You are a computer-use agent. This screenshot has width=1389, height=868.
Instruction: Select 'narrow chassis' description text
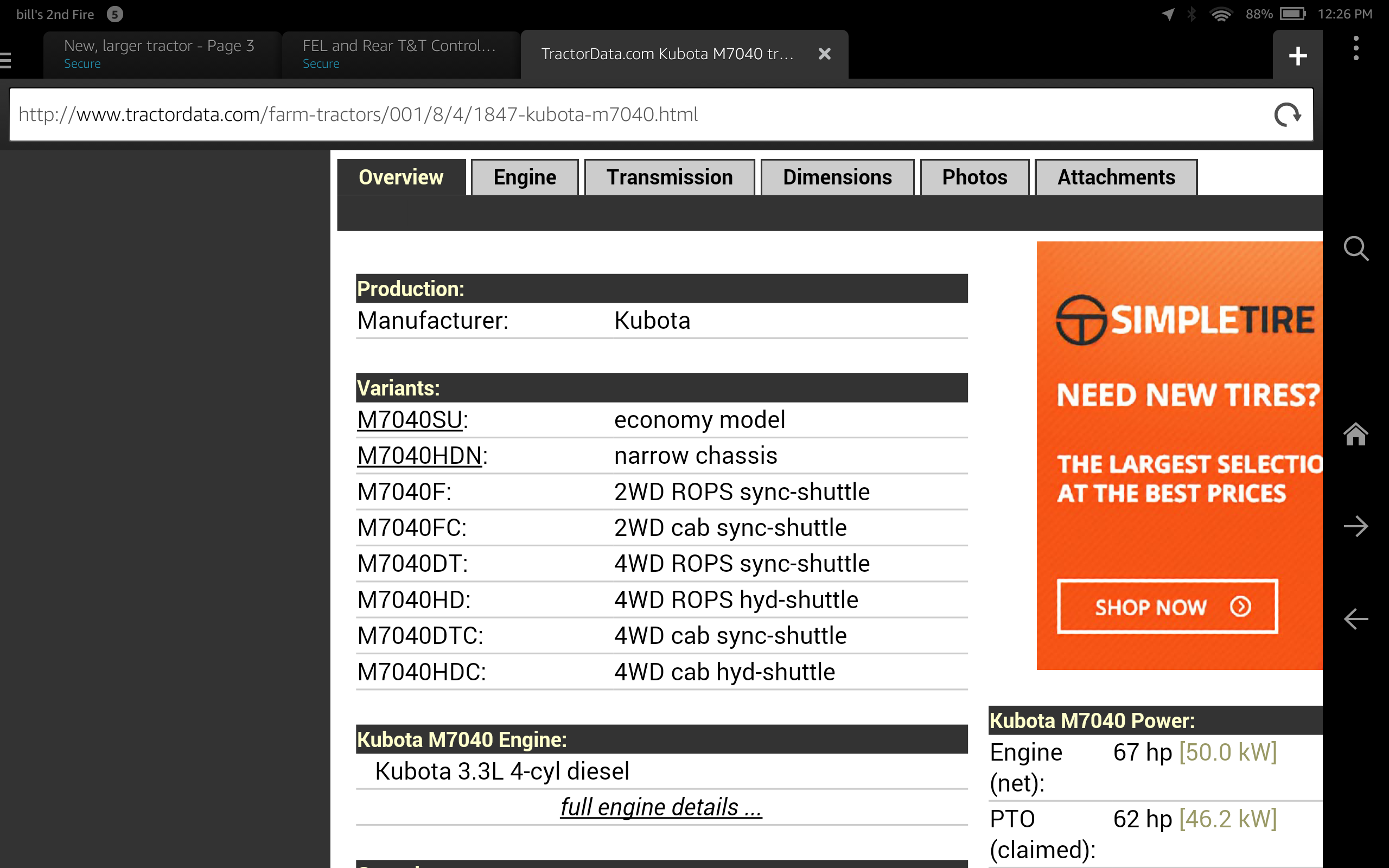pyautogui.click(x=696, y=455)
